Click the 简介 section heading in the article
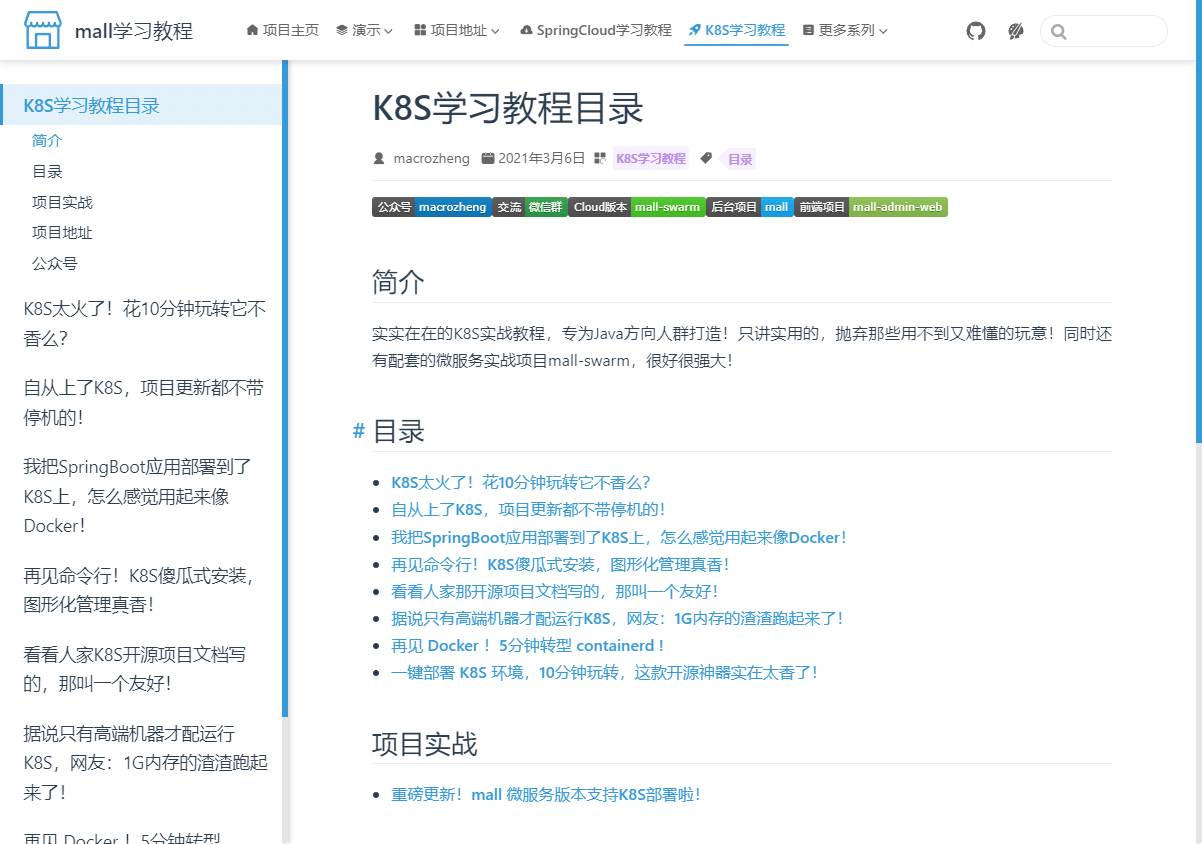 [x=398, y=282]
